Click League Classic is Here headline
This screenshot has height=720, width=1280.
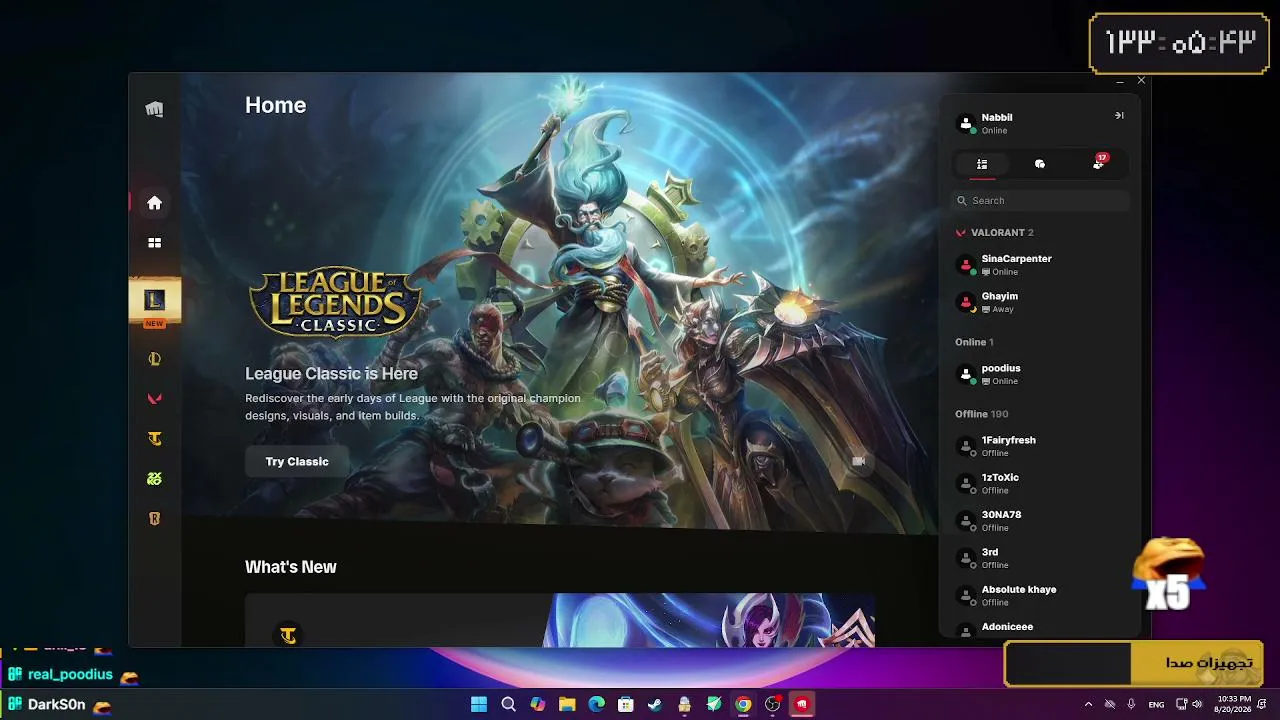331,373
